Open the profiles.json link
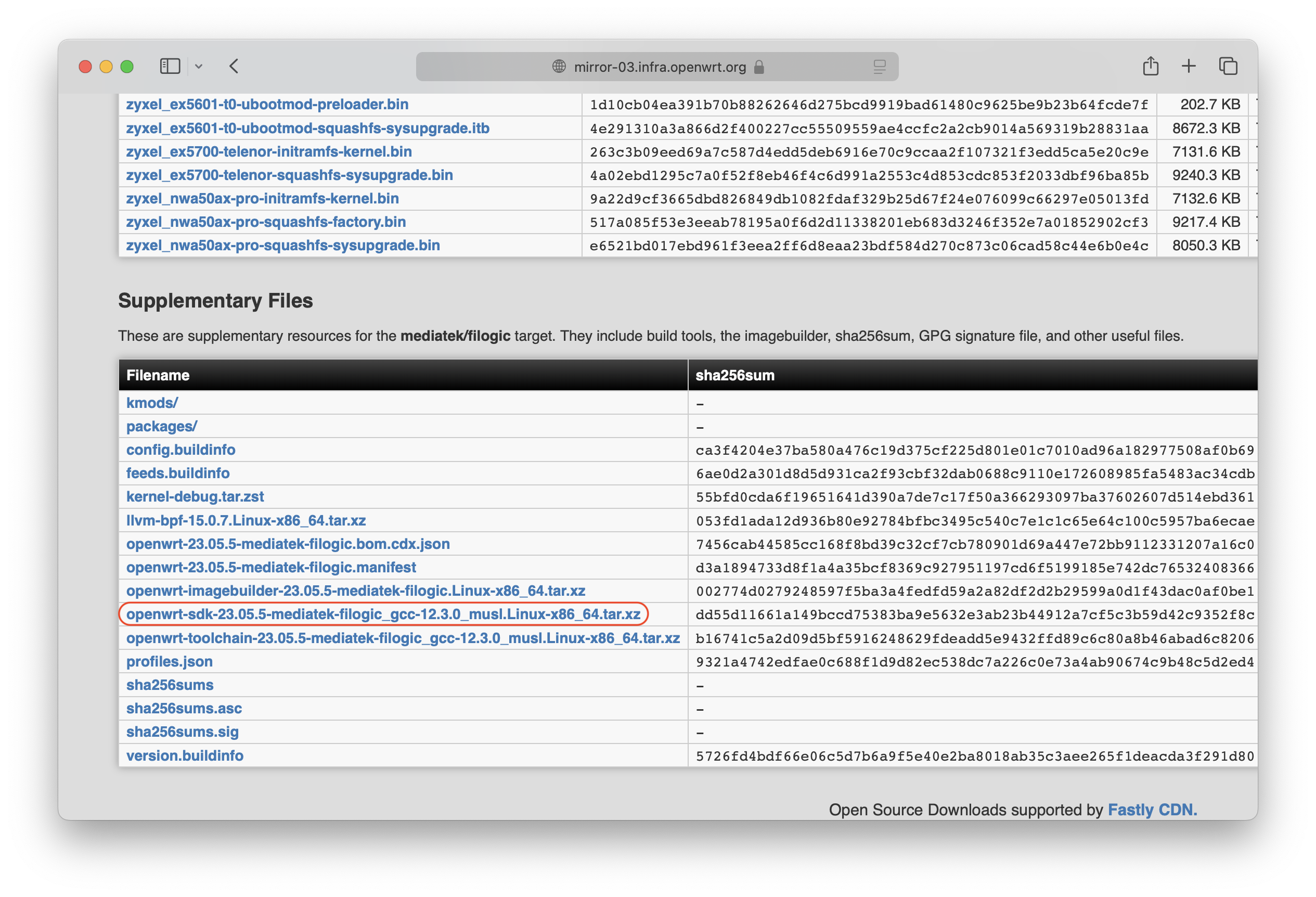Screen dimensions: 1316x897 point(170,661)
